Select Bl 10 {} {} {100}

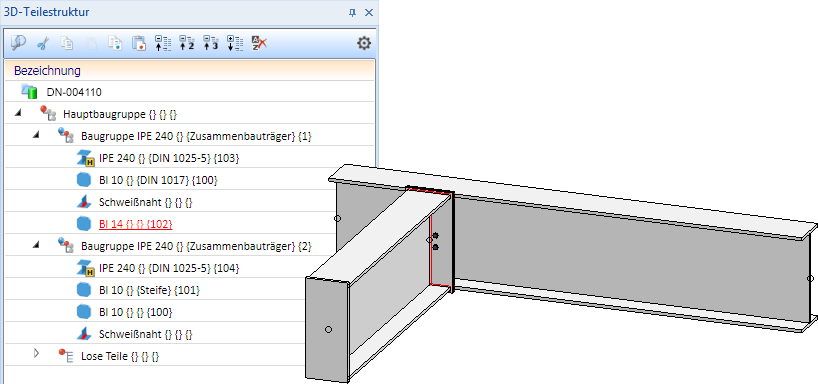tap(136, 312)
